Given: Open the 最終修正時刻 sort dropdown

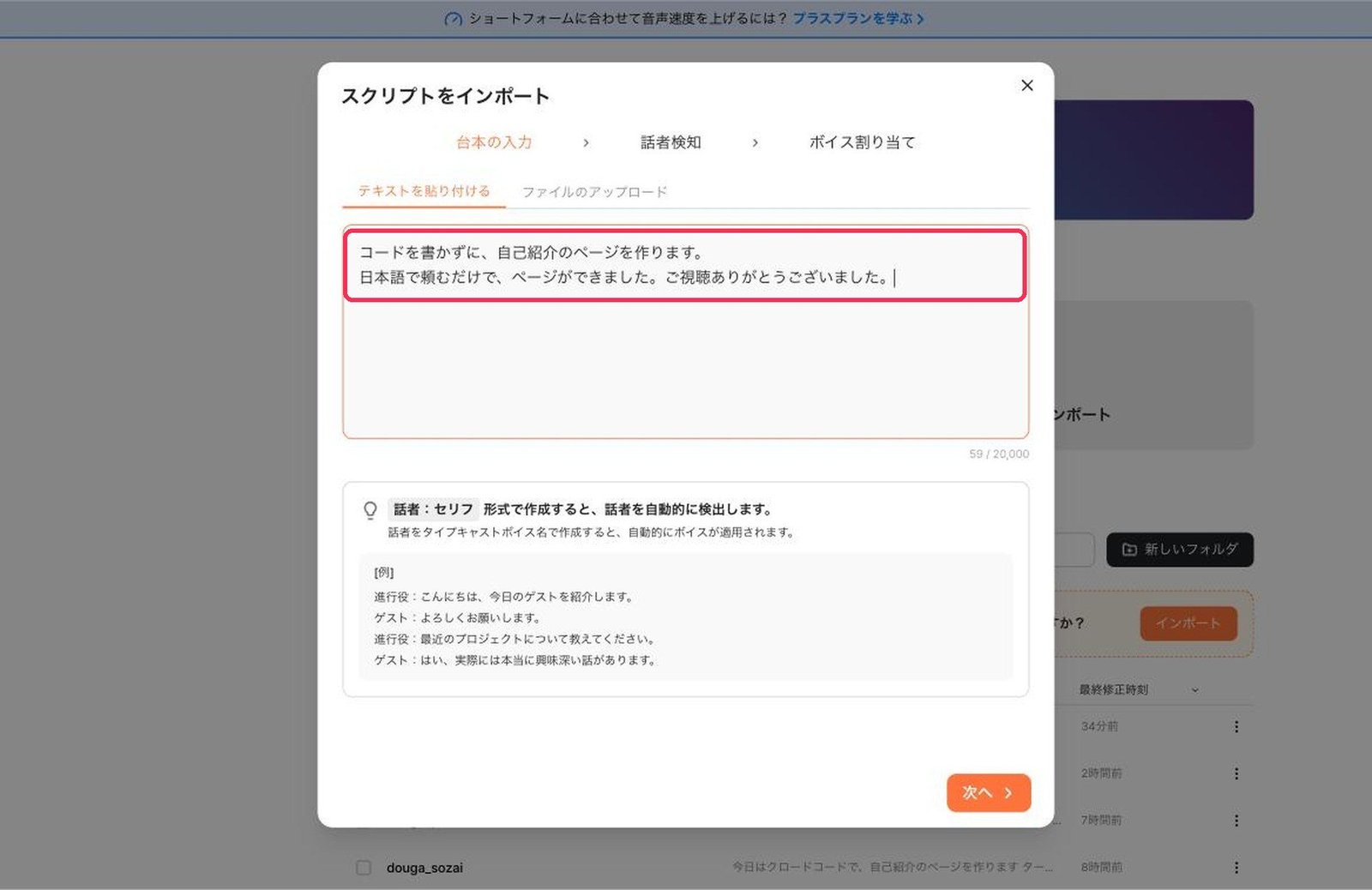Looking at the screenshot, I should (1139, 689).
